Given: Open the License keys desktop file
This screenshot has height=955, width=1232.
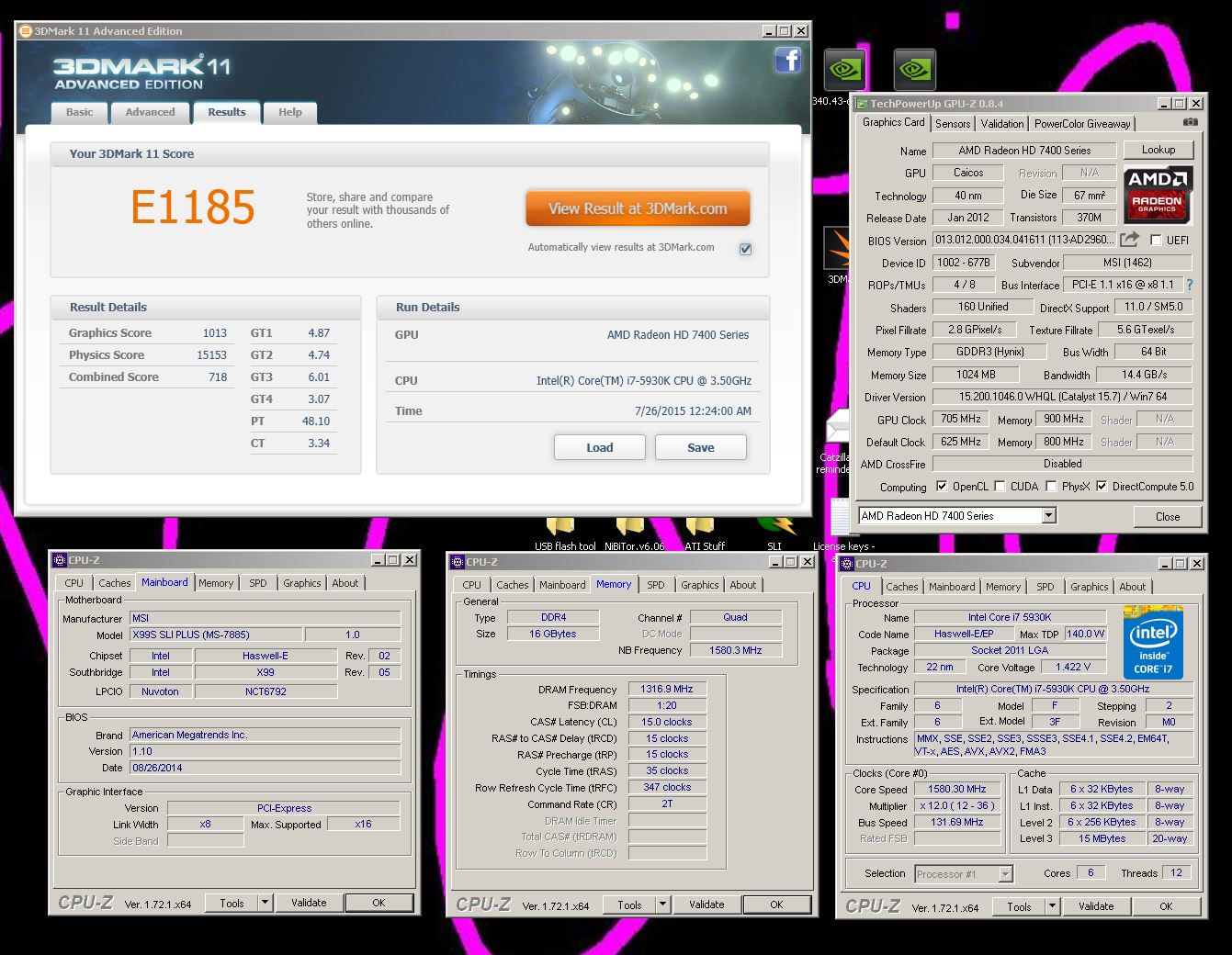Looking at the screenshot, I should pyautogui.click(x=840, y=518).
